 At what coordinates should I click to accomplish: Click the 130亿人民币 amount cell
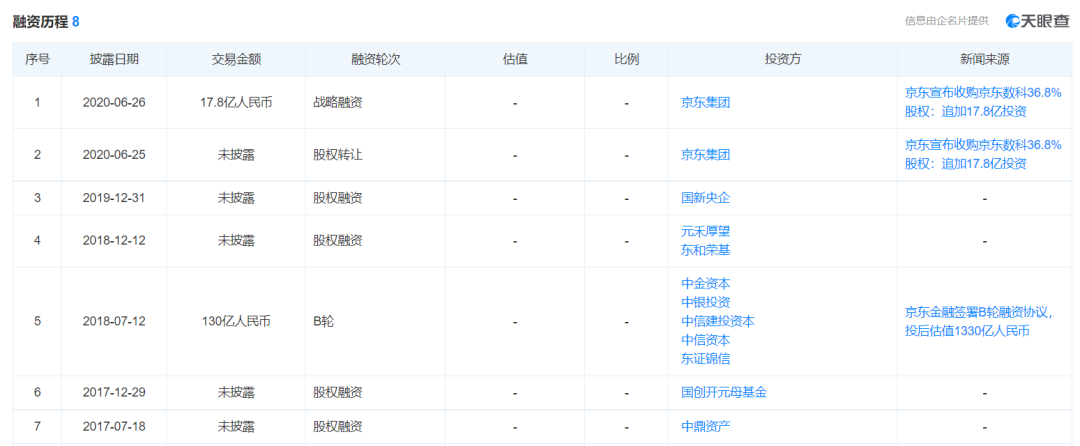point(236,321)
